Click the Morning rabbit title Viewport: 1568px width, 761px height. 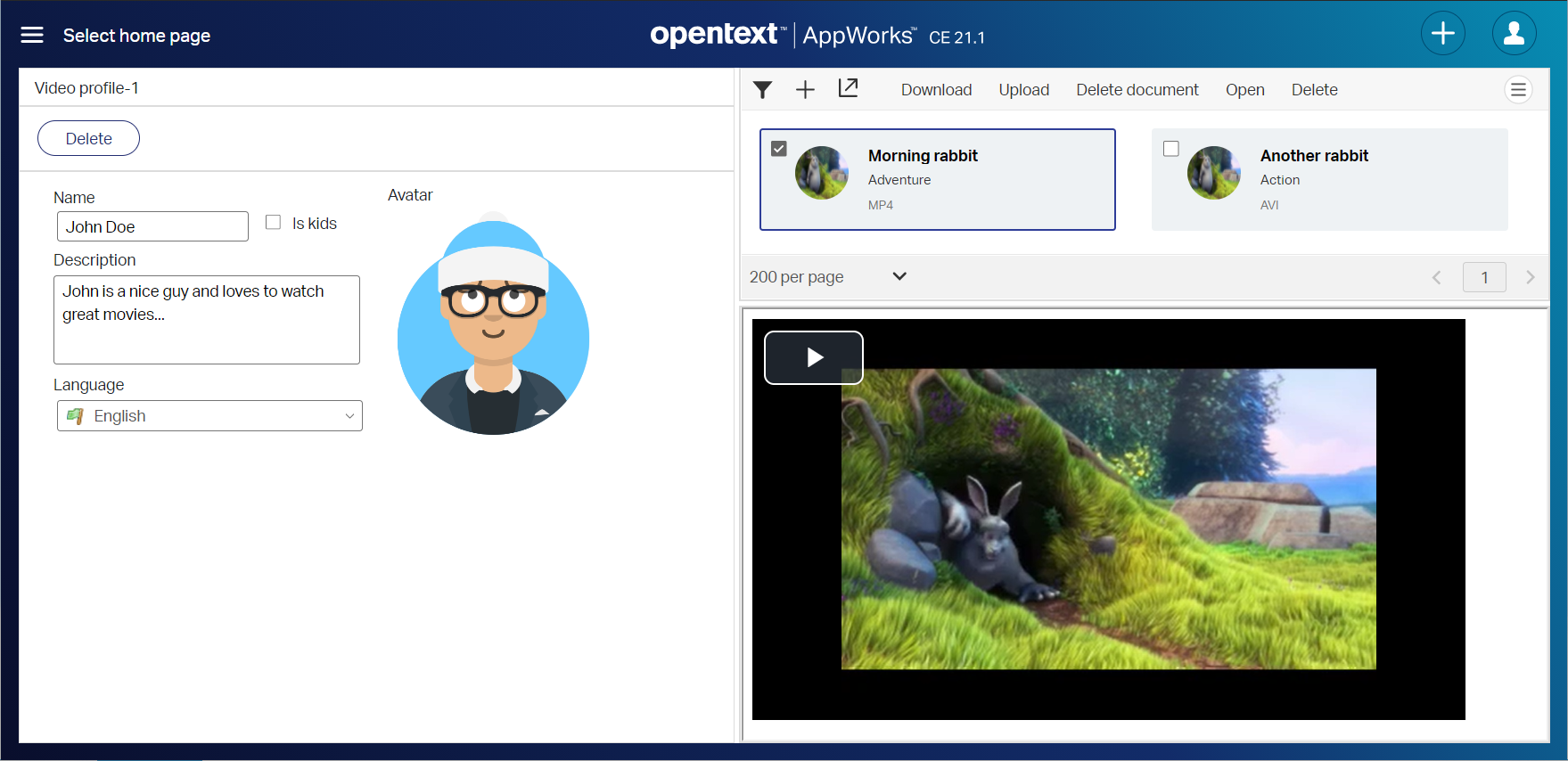click(923, 156)
